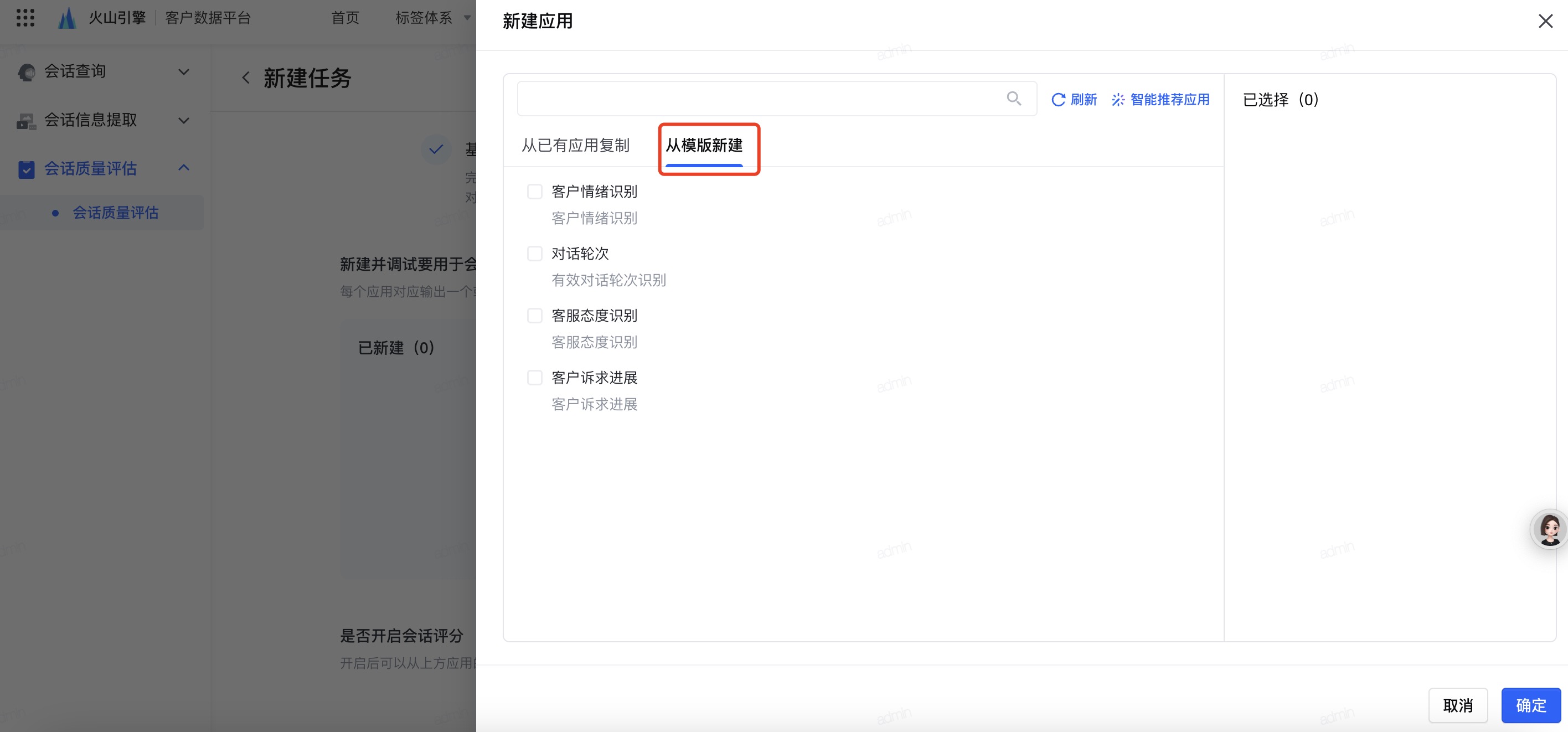
Task: Open the app grid launcher icon
Action: 25,18
